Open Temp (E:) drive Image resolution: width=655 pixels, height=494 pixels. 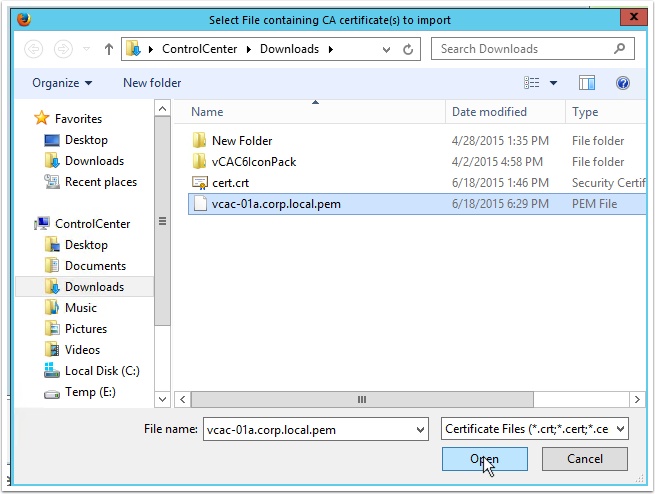click(90, 392)
